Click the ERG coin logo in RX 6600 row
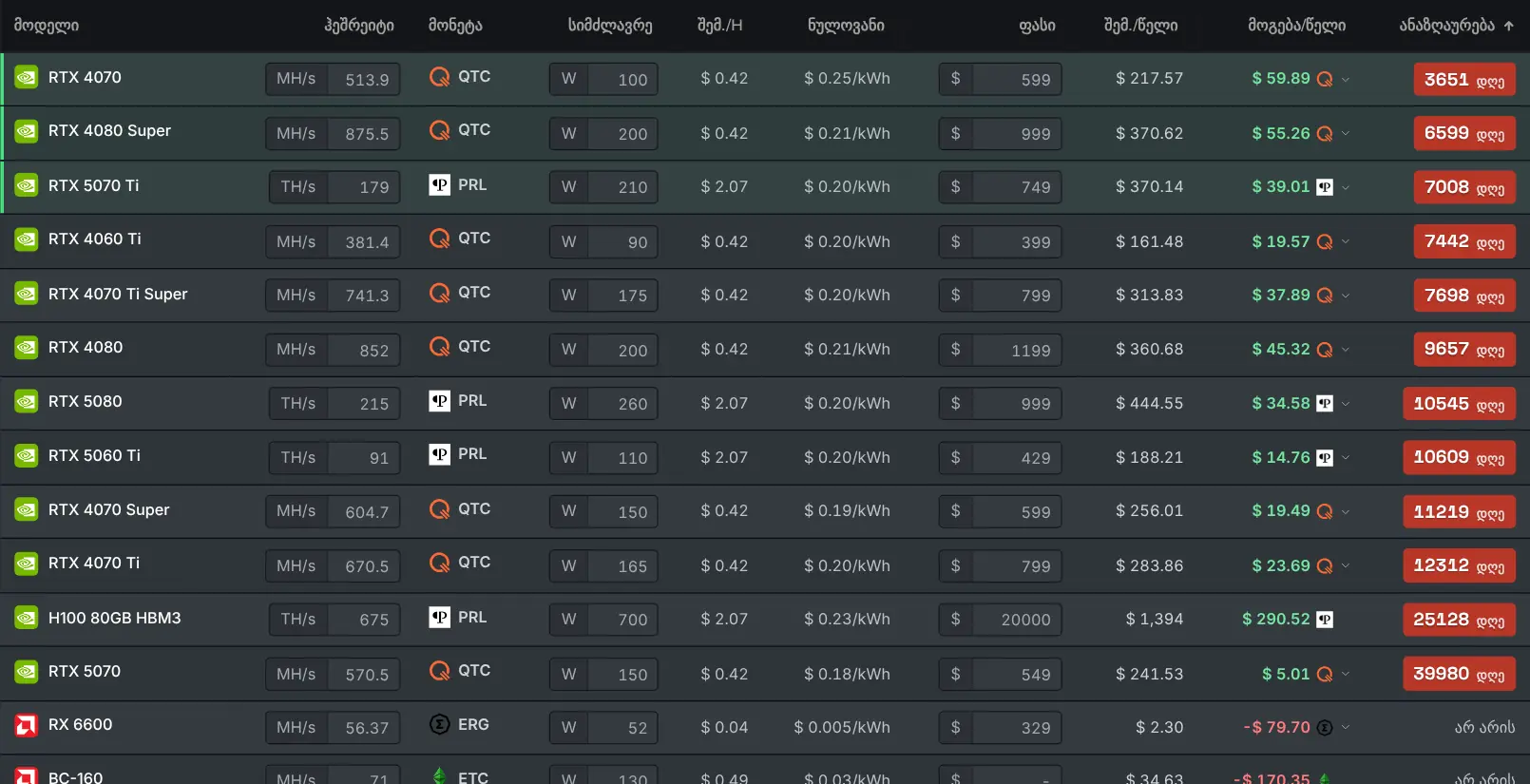 click(x=439, y=724)
